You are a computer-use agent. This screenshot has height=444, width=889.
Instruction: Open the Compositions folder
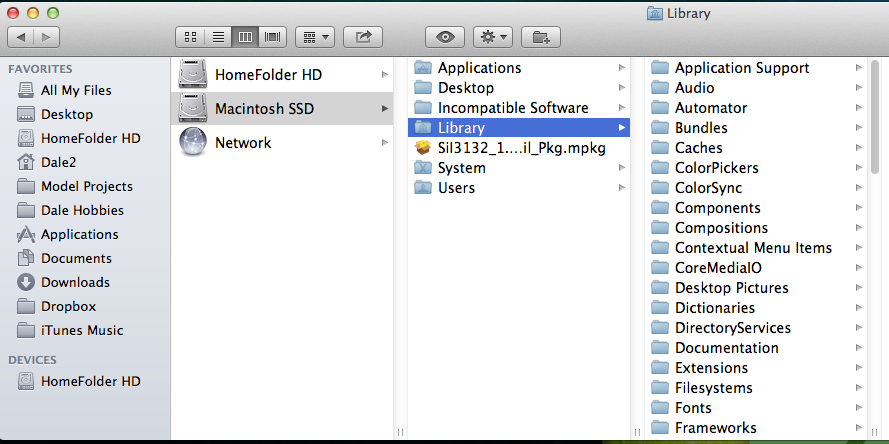(x=756, y=228)
